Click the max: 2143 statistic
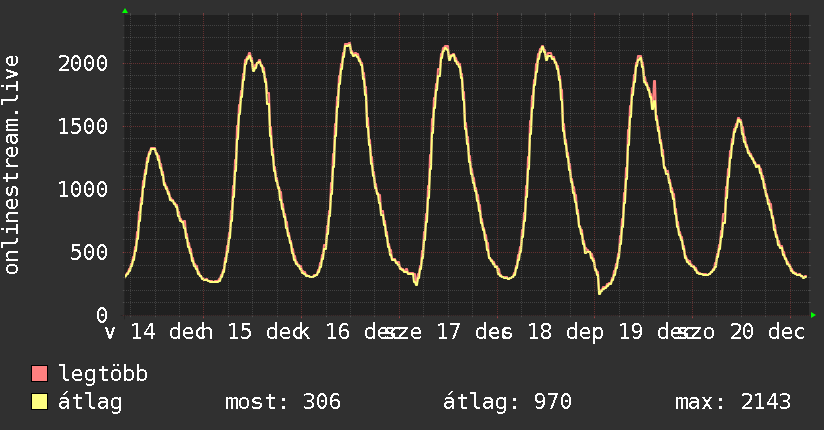 click(x=733, y=402)
